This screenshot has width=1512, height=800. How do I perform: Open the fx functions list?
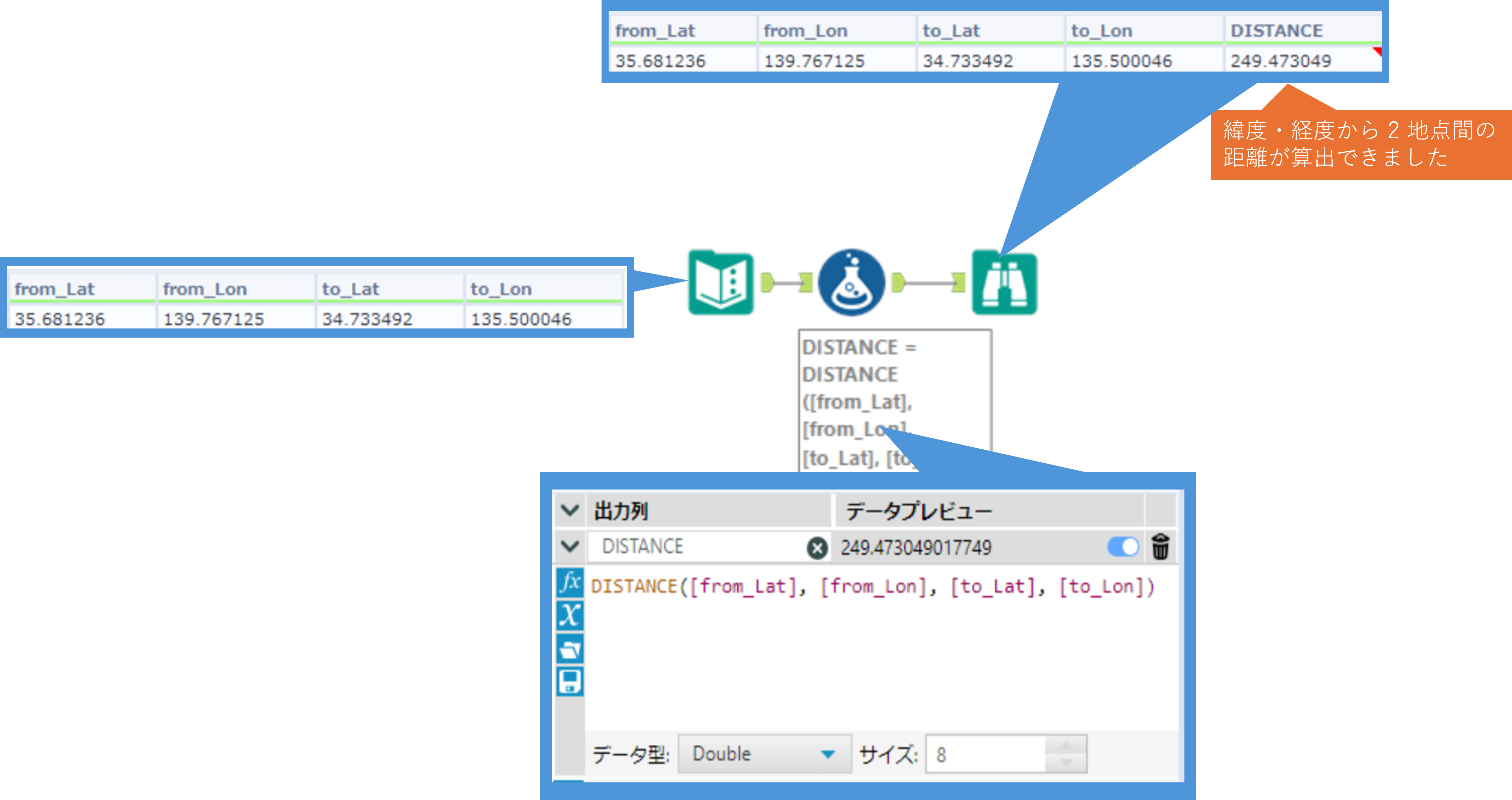[x=569, y=583]
